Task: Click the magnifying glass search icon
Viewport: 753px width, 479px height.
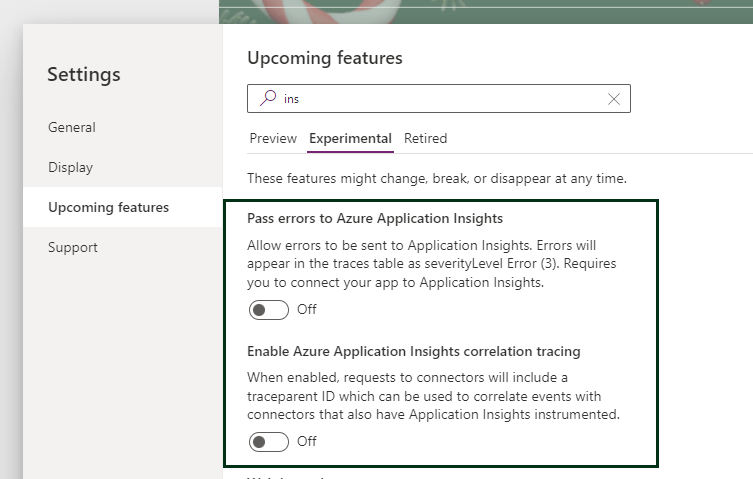Action: point(267,98)
